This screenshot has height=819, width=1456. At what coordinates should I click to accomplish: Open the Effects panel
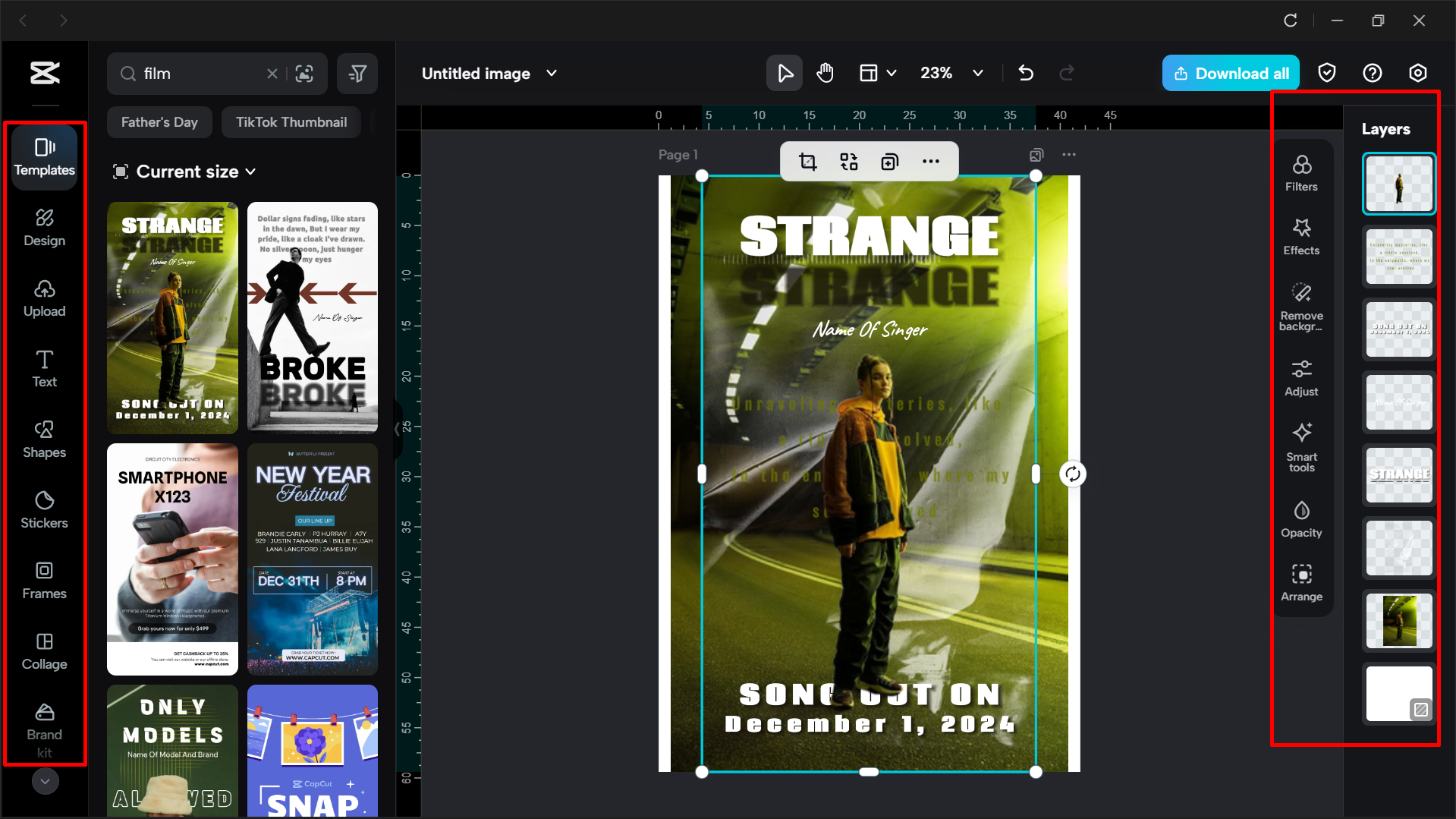point(1301,237)
